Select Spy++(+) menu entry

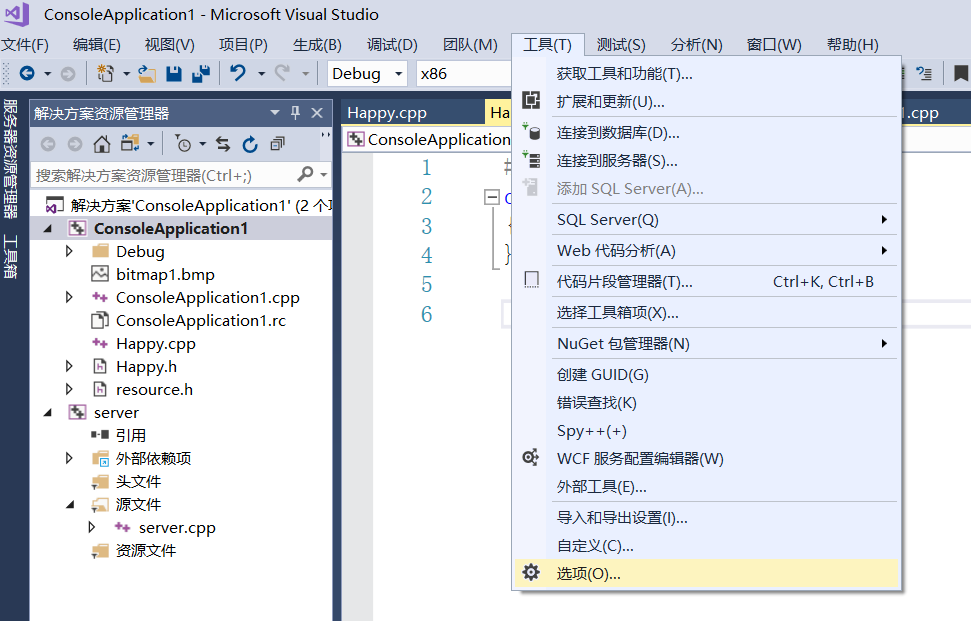coord(706,430)
